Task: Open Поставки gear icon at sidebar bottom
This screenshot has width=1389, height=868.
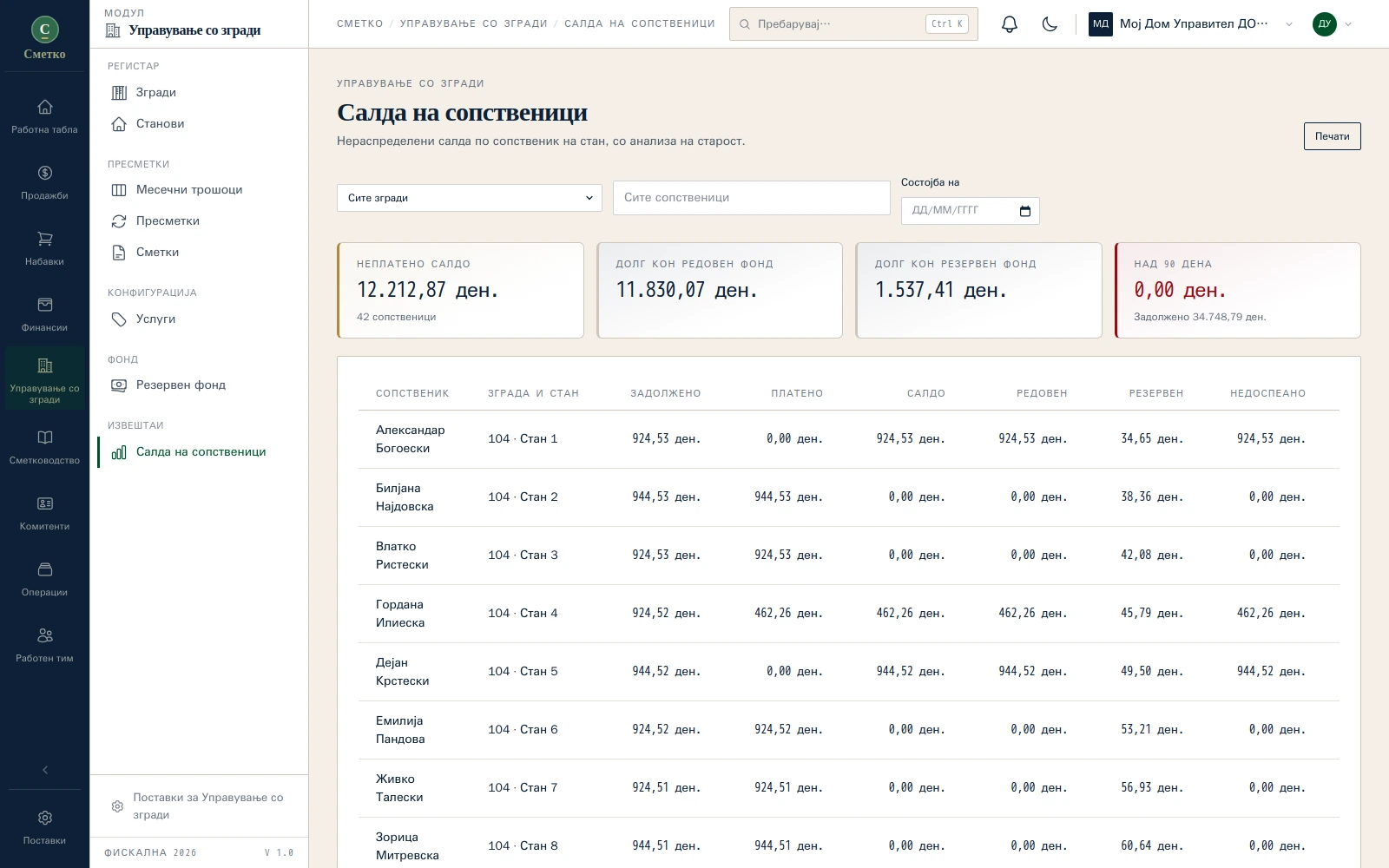Action: (x=45, y=818)
